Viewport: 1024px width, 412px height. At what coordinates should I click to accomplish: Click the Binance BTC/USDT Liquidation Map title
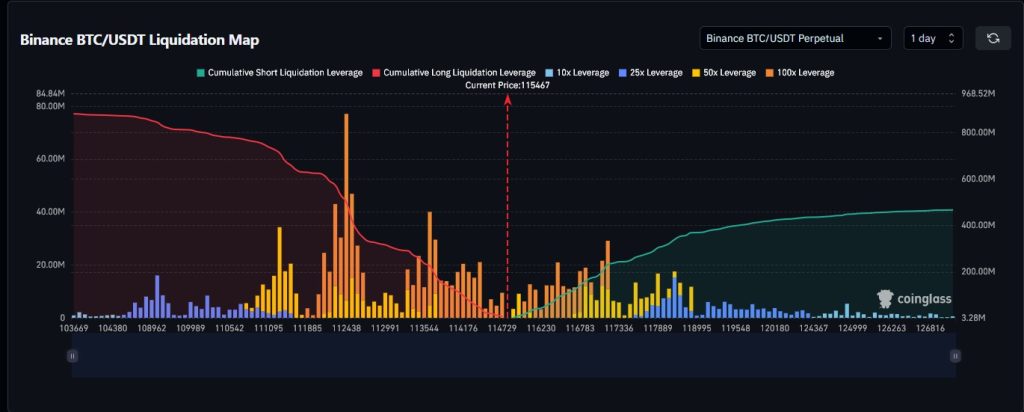(140, 40)
